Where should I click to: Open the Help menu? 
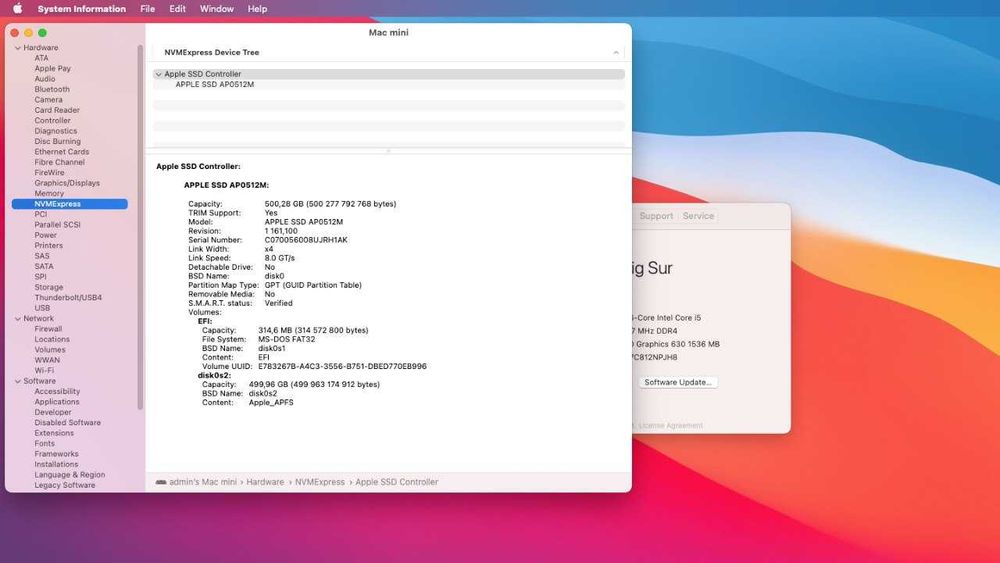coord(257,9)
